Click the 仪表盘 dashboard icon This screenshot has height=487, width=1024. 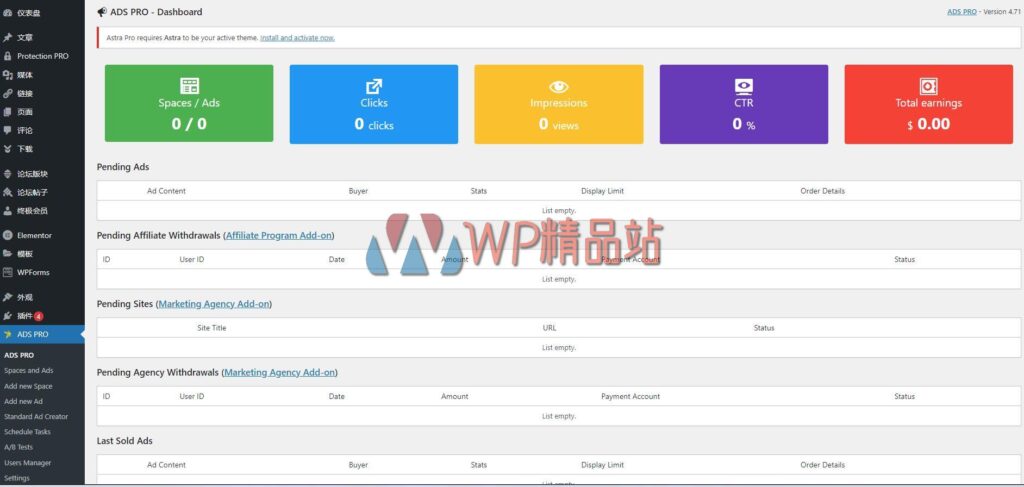tap(8, 12)
